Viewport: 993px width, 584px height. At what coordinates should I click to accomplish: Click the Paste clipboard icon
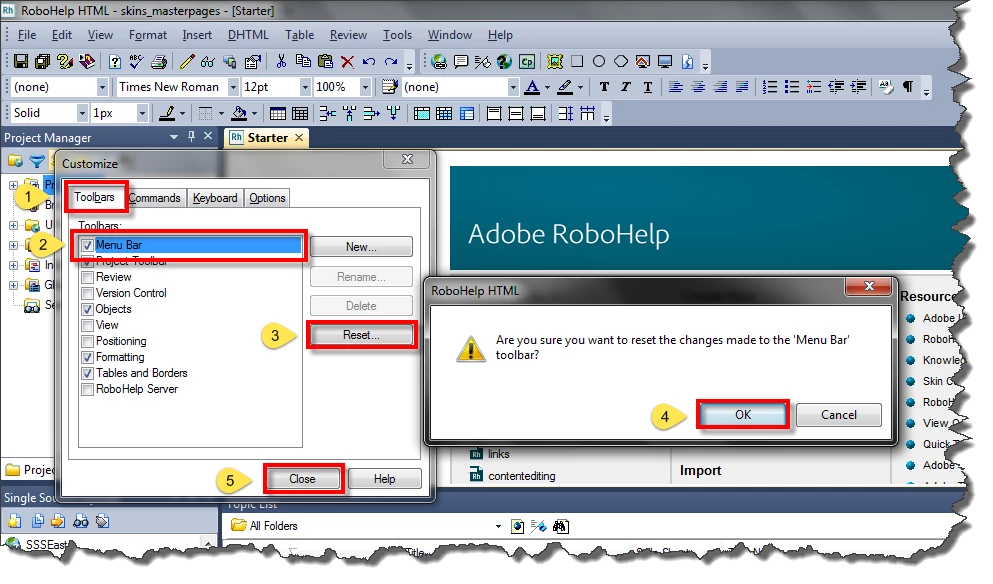[x=326, y=61]
